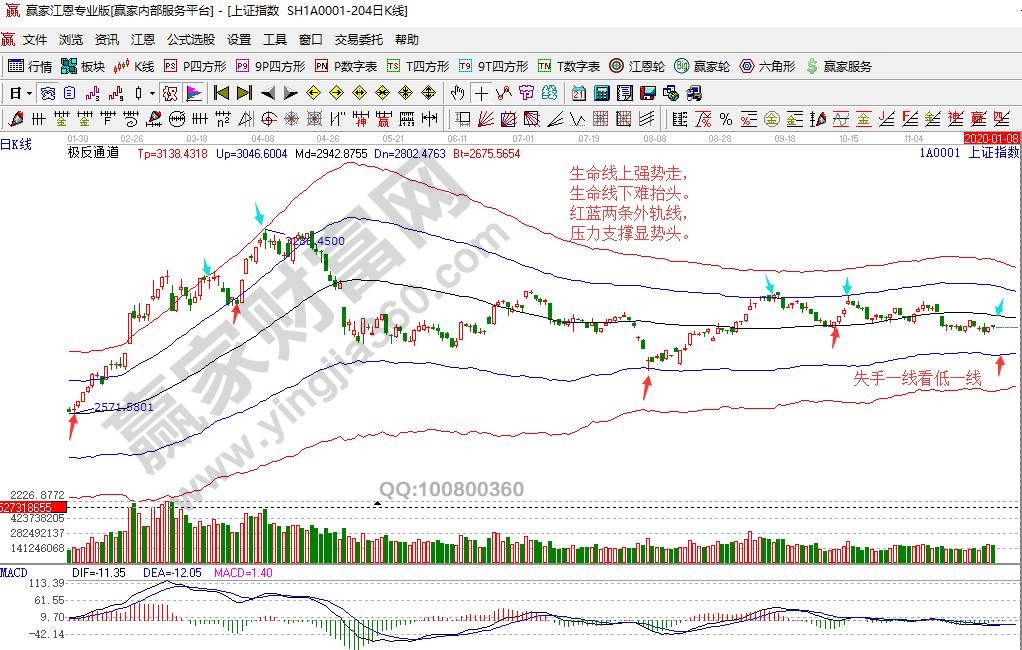Click the MACD indicator label
Image resolution: width=1022 pixels, height=650 pixels.
(14, 572)
